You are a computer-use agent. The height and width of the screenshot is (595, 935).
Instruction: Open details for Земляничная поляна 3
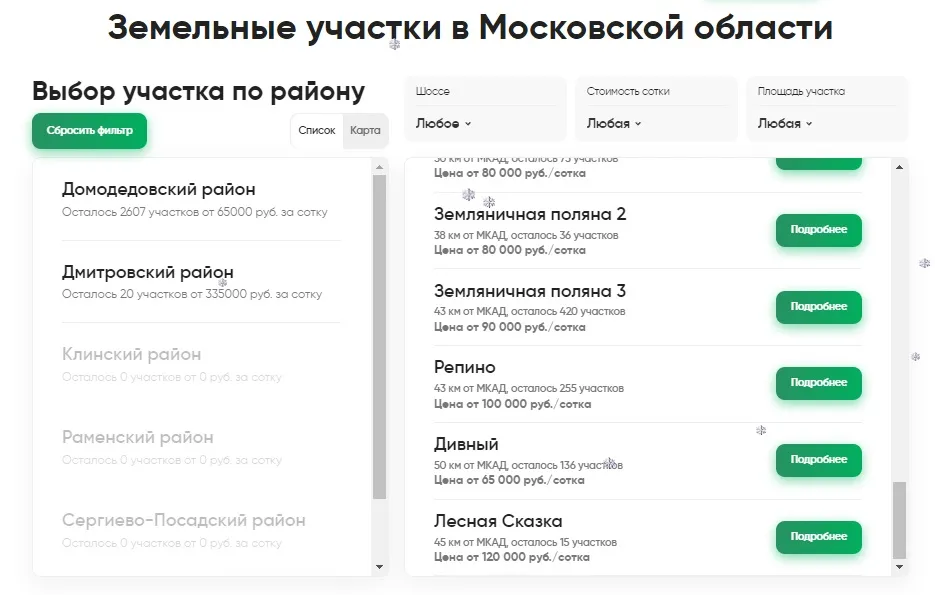(x=818, y=307)
